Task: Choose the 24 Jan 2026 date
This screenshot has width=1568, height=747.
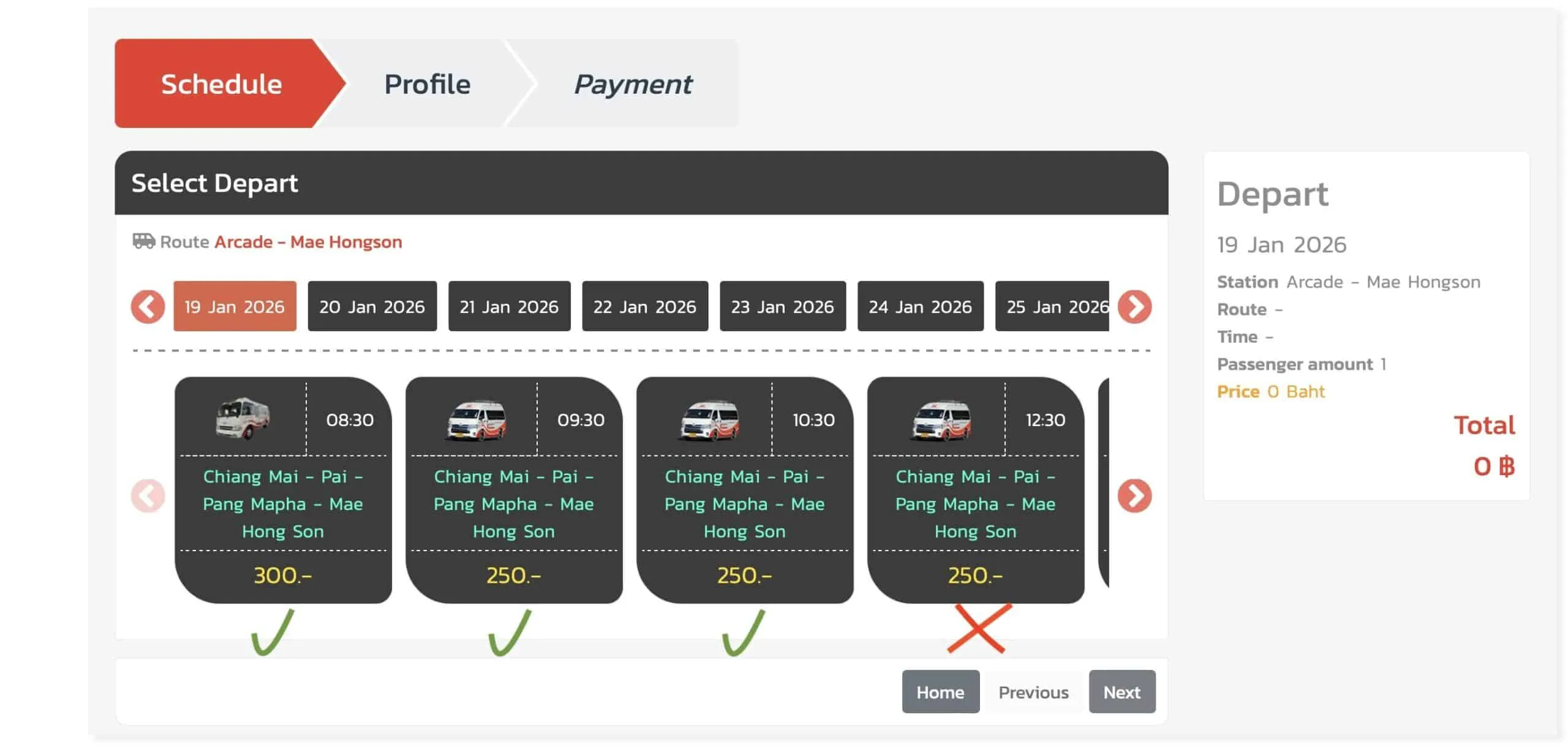Action: tap(921, 306)
